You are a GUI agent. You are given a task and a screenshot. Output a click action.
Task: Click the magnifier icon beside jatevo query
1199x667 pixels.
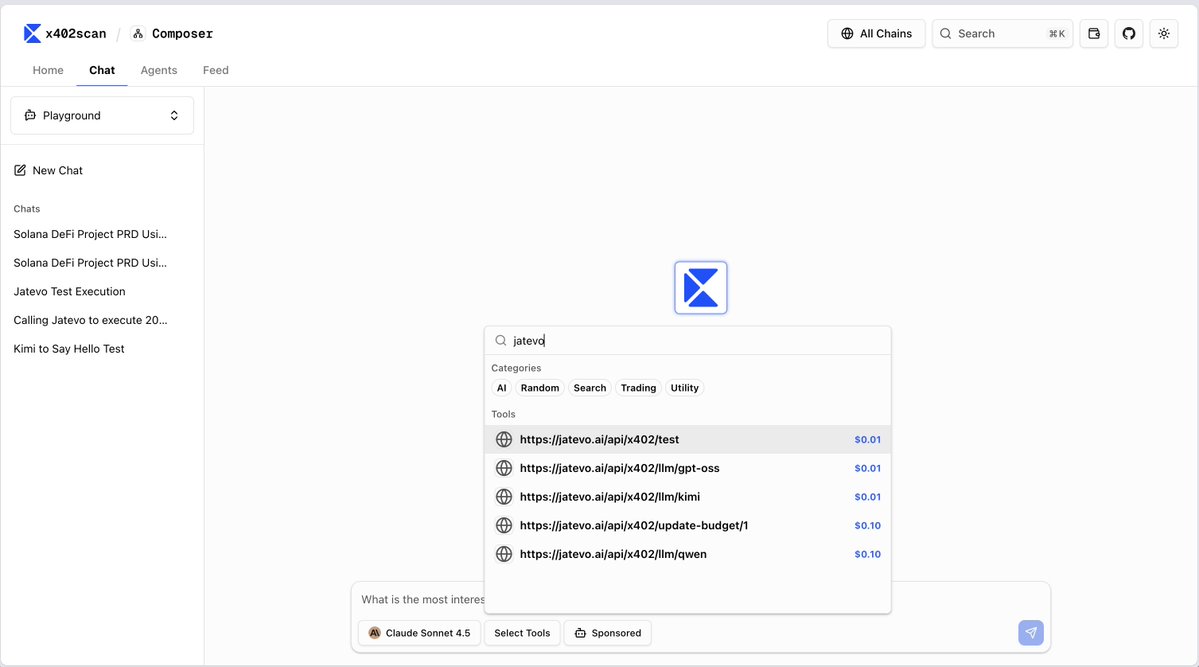pos(501,340)
